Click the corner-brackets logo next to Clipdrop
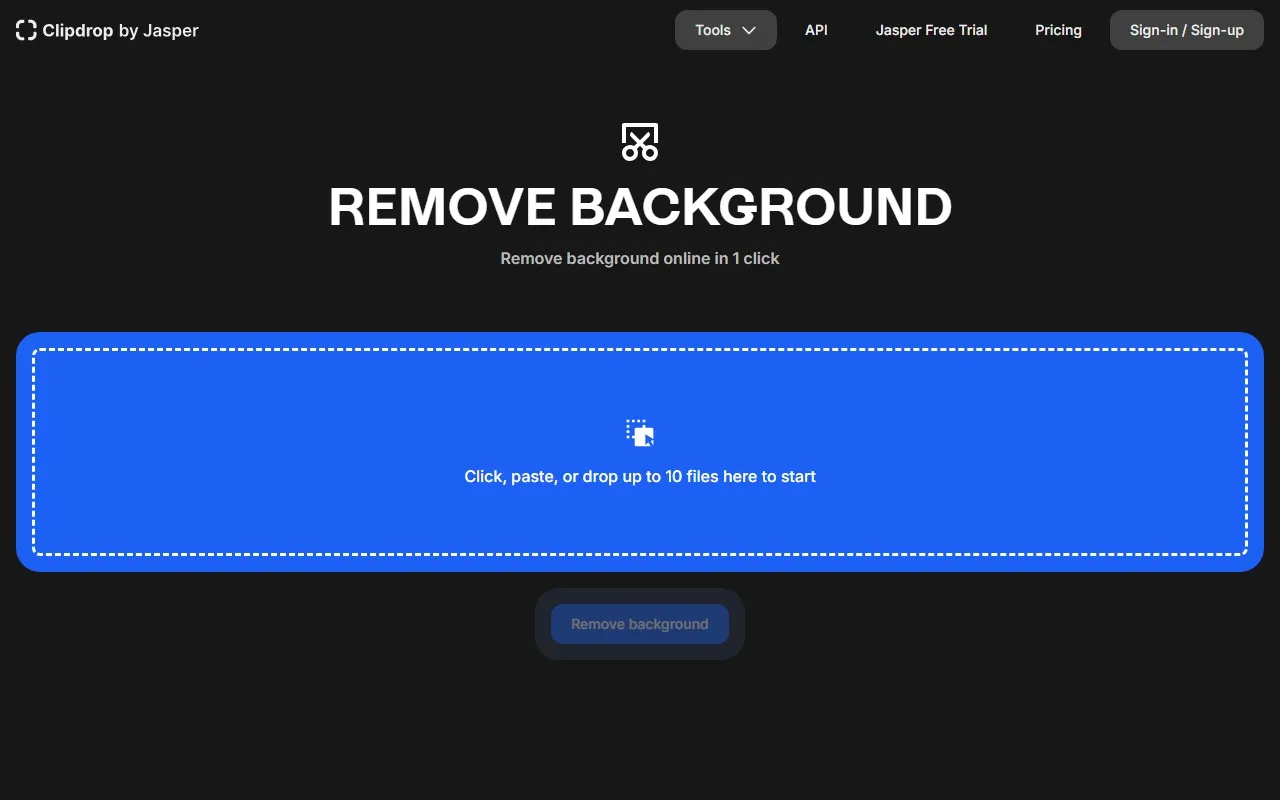The image size is (1280, 800). (x=25, y=30)
